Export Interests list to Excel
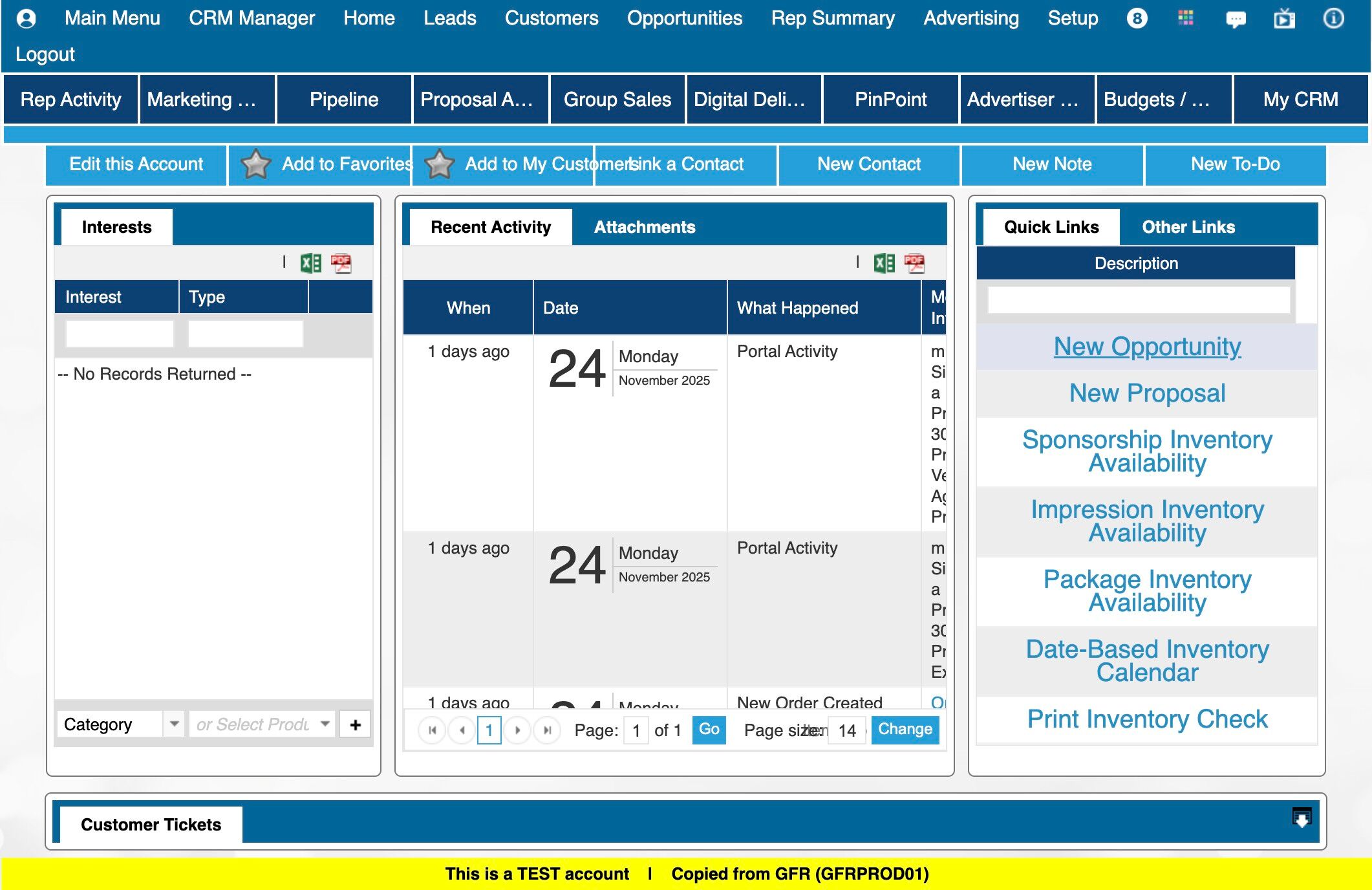1372x890 pixels. tap(310, 263)
